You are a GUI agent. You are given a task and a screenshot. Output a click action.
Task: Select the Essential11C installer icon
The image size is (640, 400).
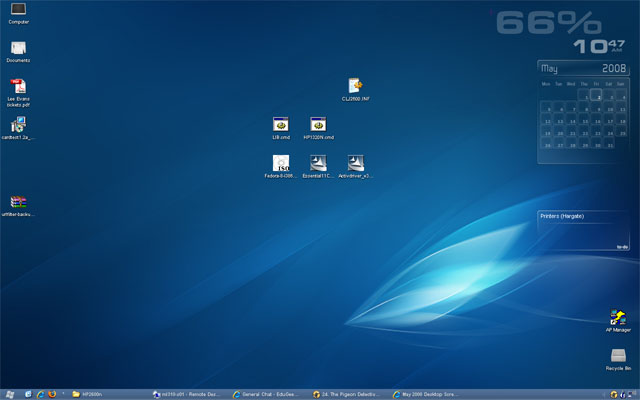318,167
